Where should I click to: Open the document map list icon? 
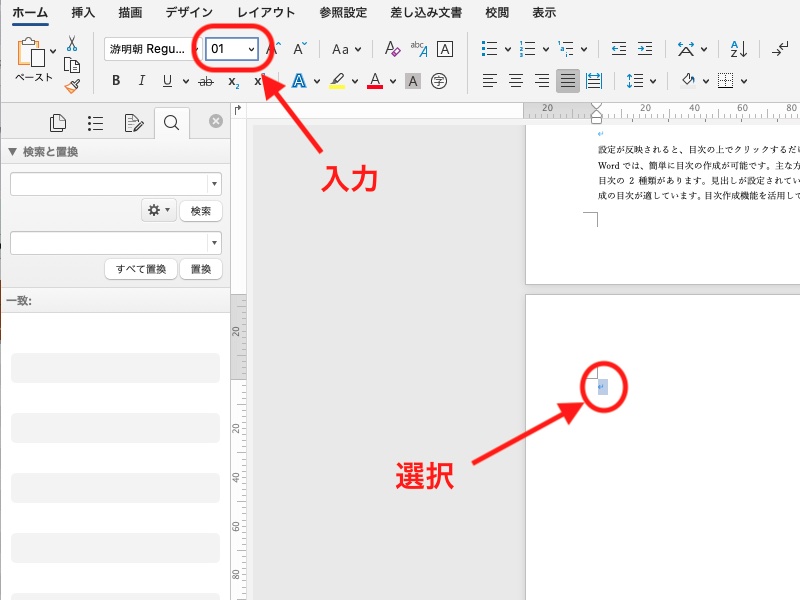tap(96, 123)
